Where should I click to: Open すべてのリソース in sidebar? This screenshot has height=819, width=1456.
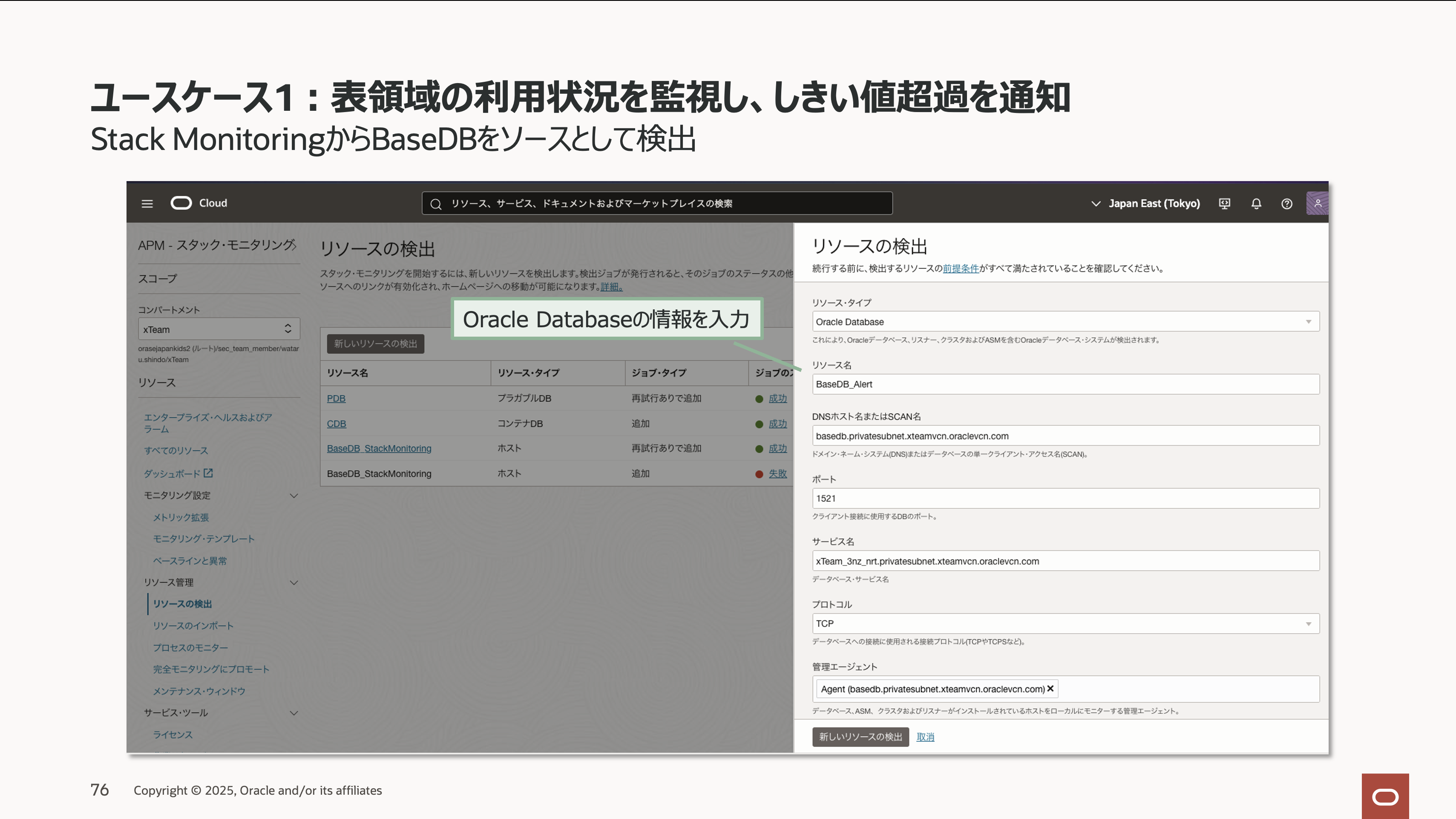[x=176, y=450]
